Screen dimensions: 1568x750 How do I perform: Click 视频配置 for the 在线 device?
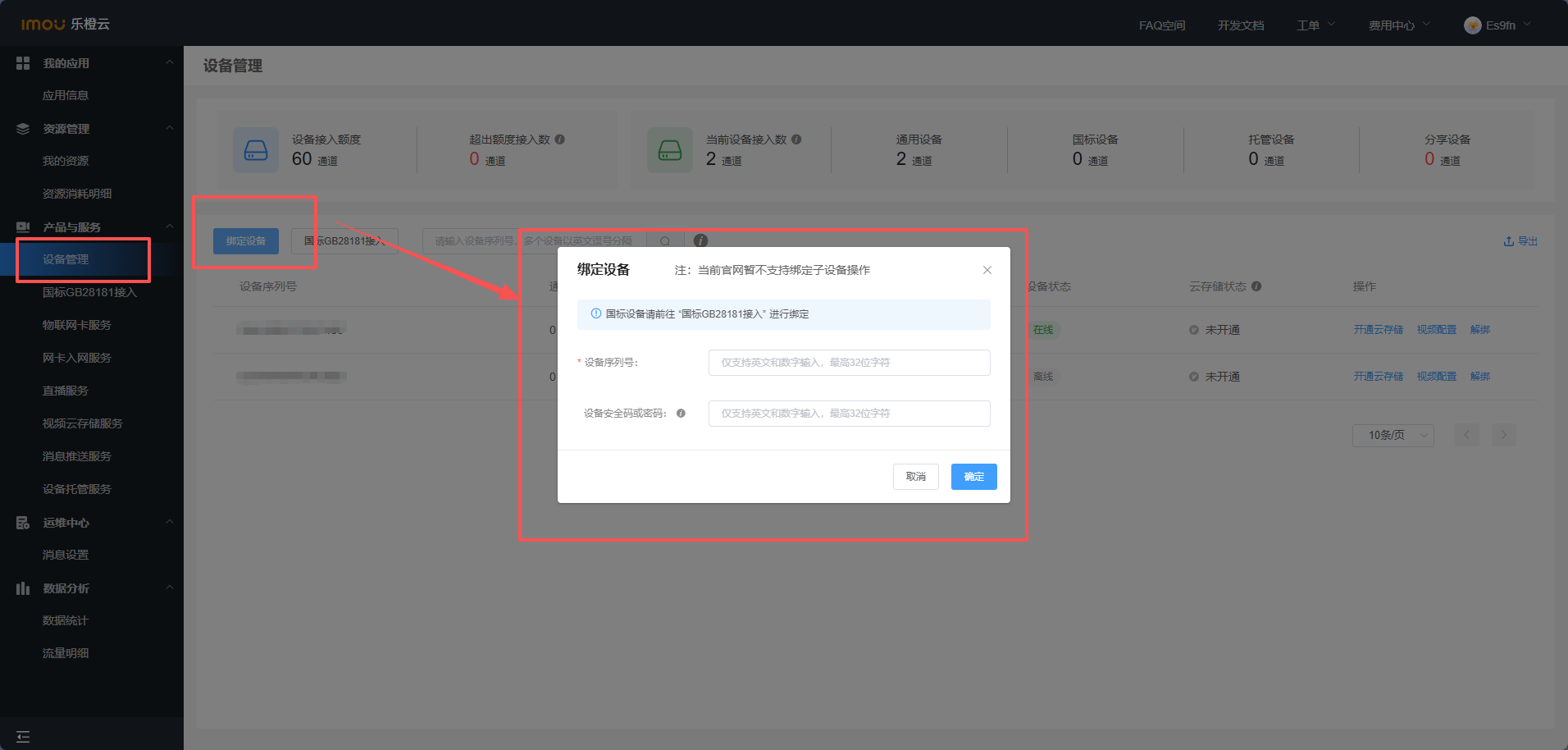click(1437, 330)
